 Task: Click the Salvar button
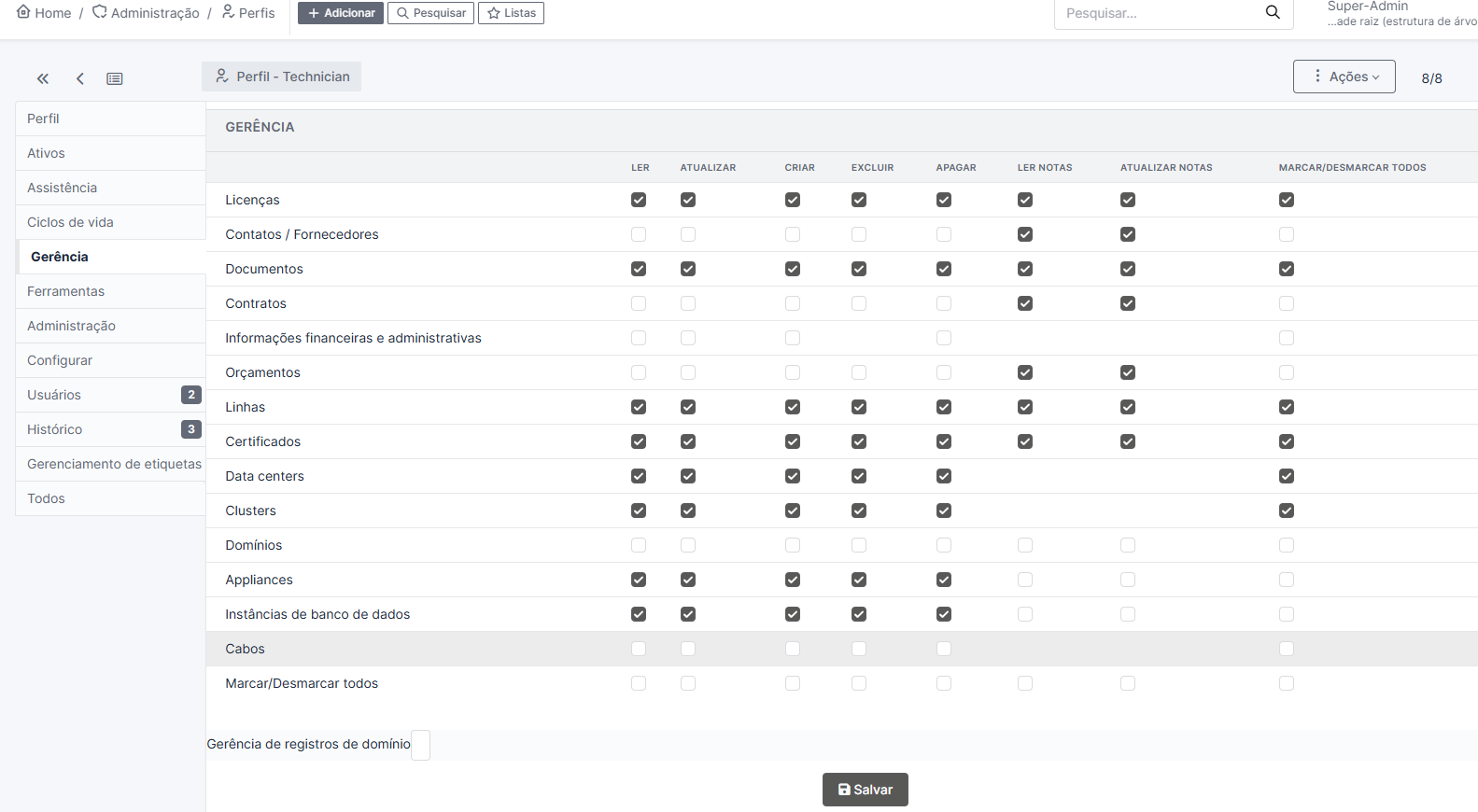coord(865,790)
